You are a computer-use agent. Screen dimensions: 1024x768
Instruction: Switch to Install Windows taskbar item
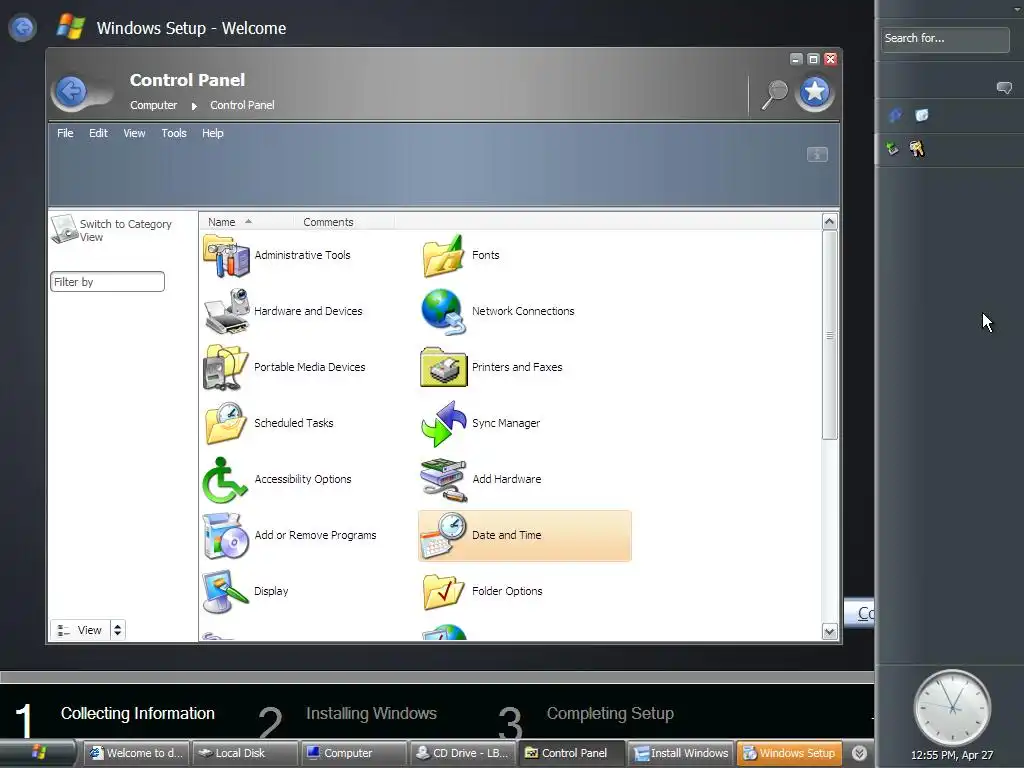click(x=680, y=753)
